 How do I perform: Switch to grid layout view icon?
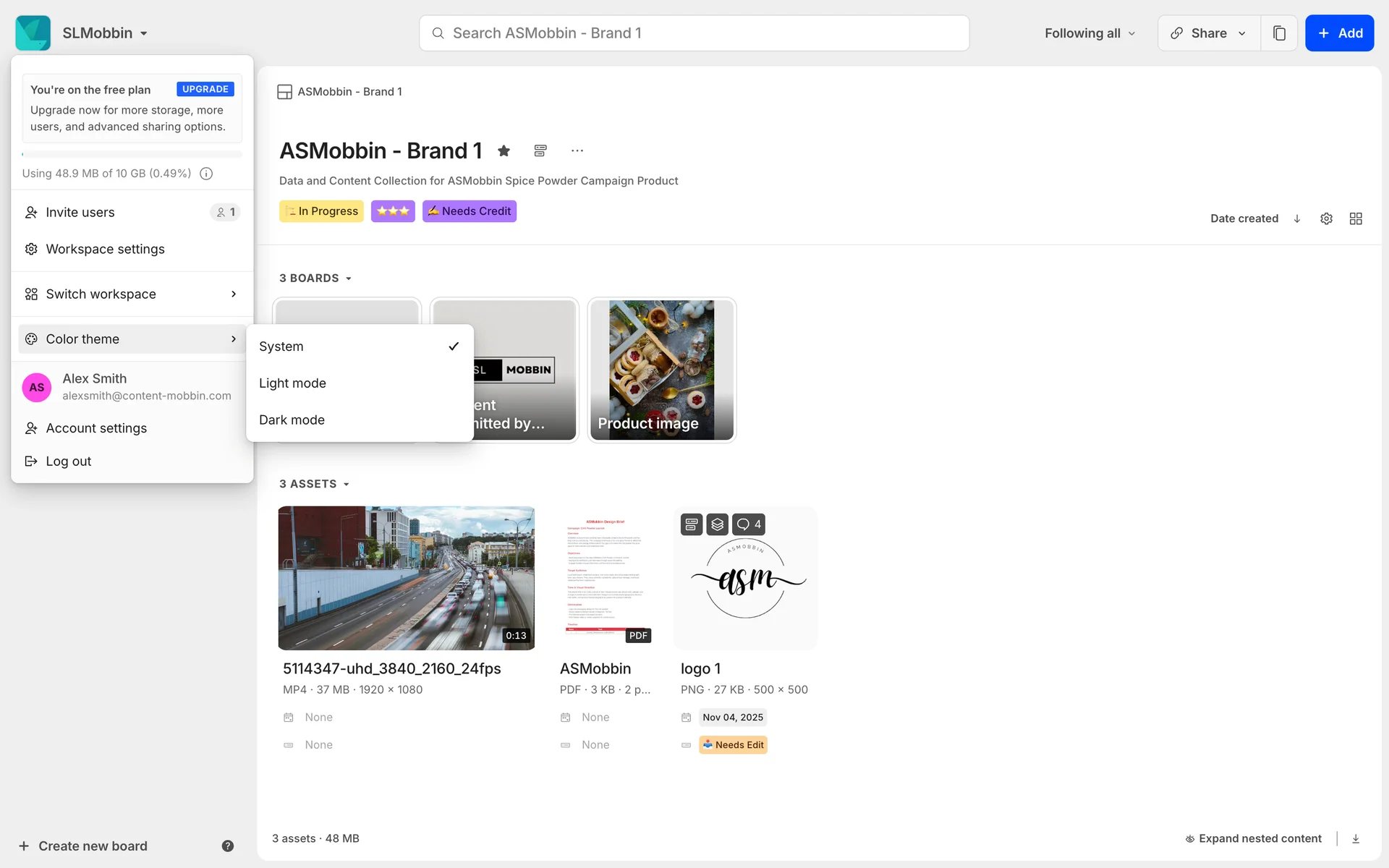1356,218
